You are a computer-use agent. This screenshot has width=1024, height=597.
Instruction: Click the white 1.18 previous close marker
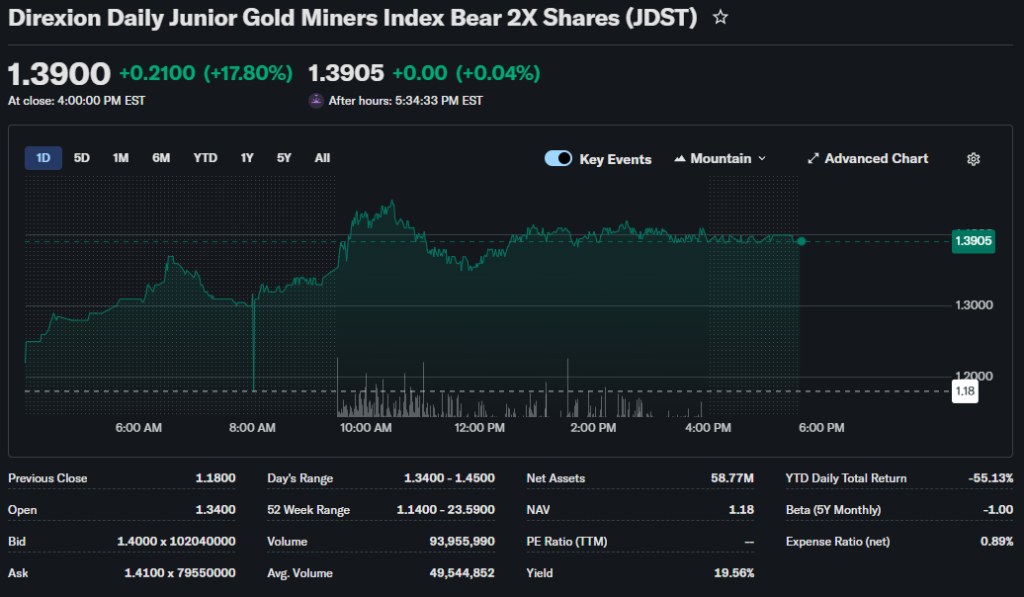[x=964, y=391]
